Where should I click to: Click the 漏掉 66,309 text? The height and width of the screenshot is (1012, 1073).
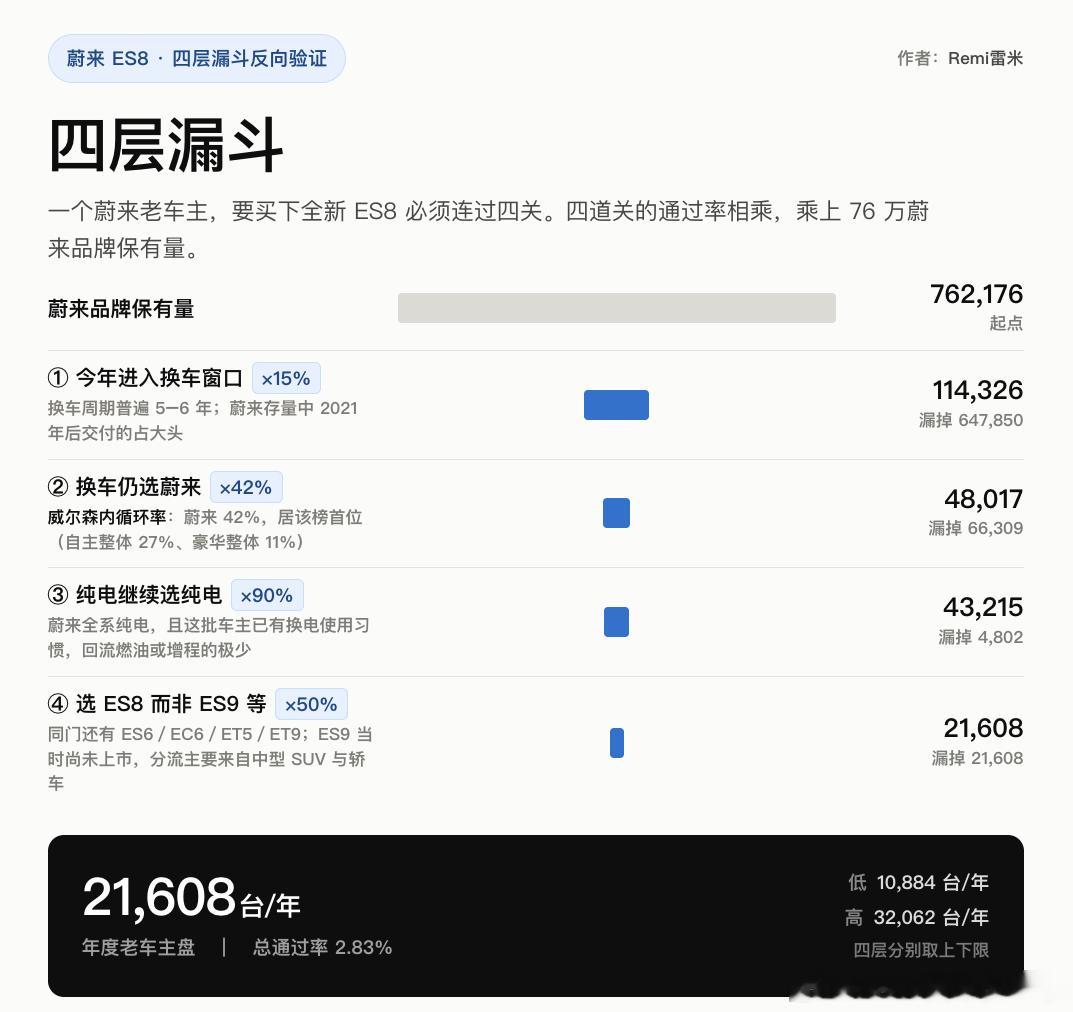pos(976,528)
